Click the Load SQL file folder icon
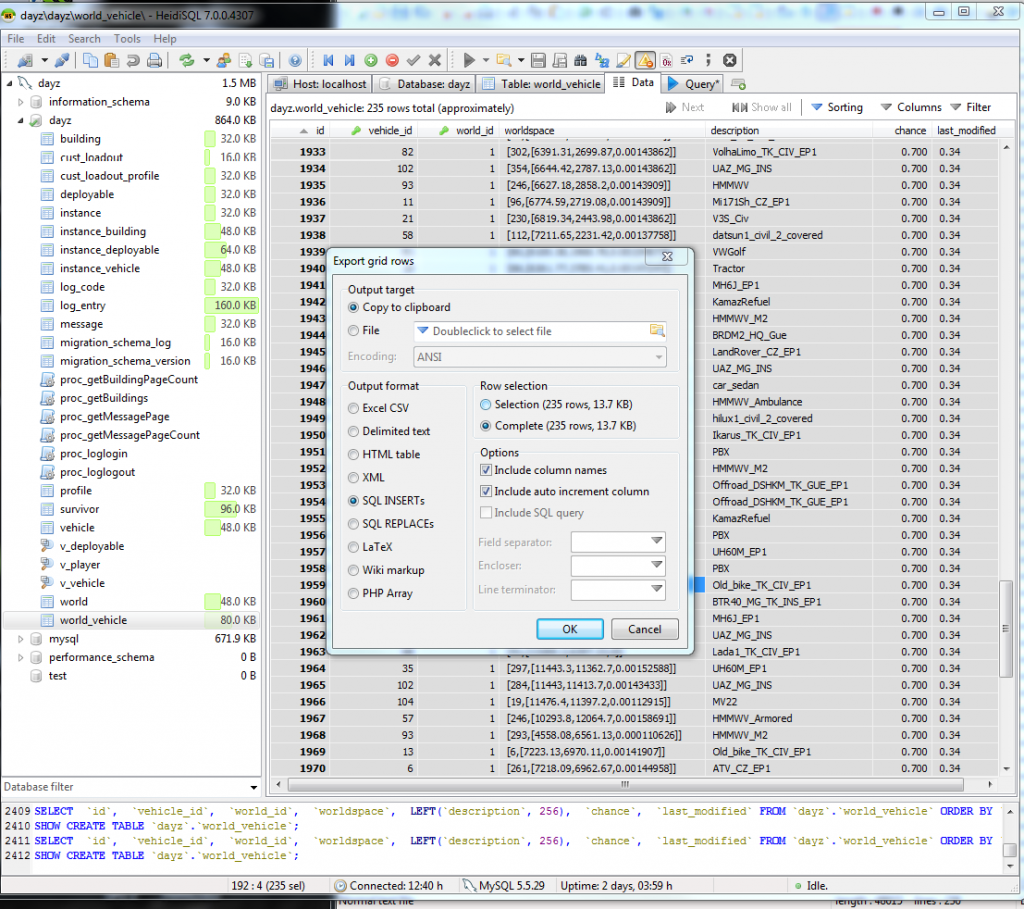The width and height of the screenshot is (1024, 909). (x=504, y=61)
